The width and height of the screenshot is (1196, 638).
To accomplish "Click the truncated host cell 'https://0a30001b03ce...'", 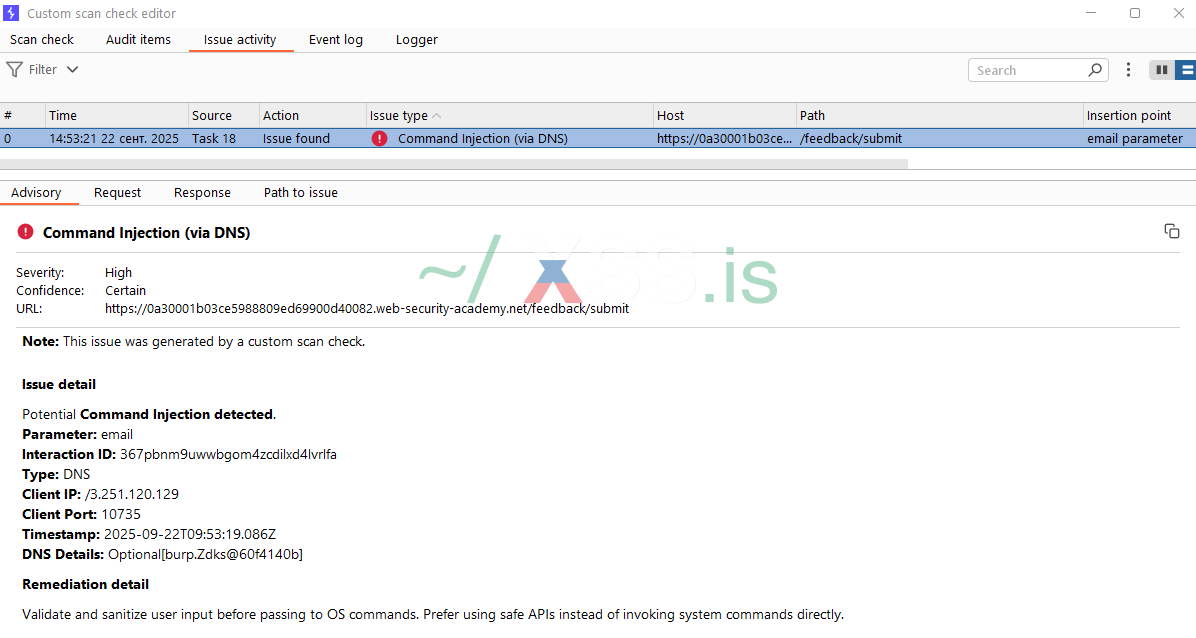I will 724,138.
